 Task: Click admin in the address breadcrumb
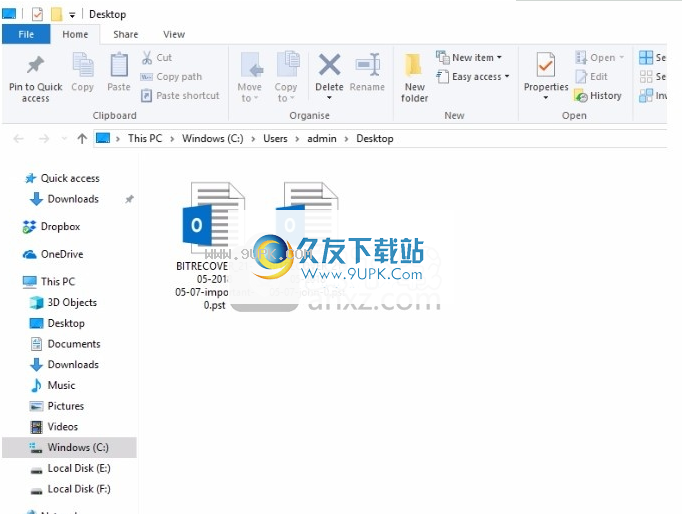pos(322,139)
